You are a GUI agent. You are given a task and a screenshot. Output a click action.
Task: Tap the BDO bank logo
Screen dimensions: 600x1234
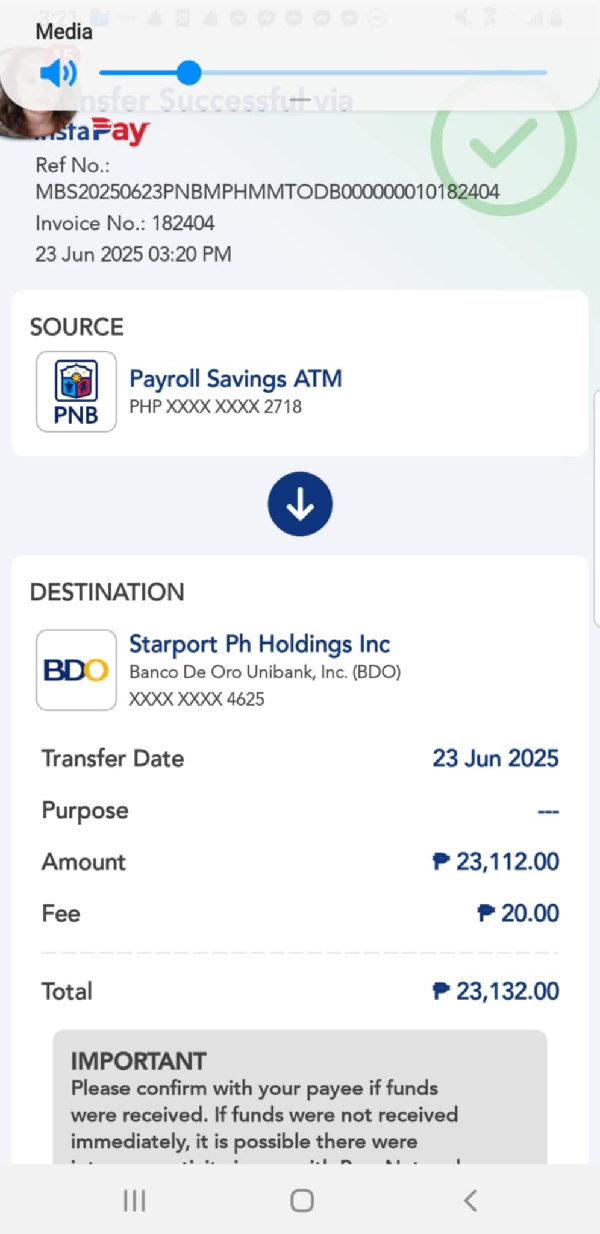pyautogui.click(x=76, y=670)
